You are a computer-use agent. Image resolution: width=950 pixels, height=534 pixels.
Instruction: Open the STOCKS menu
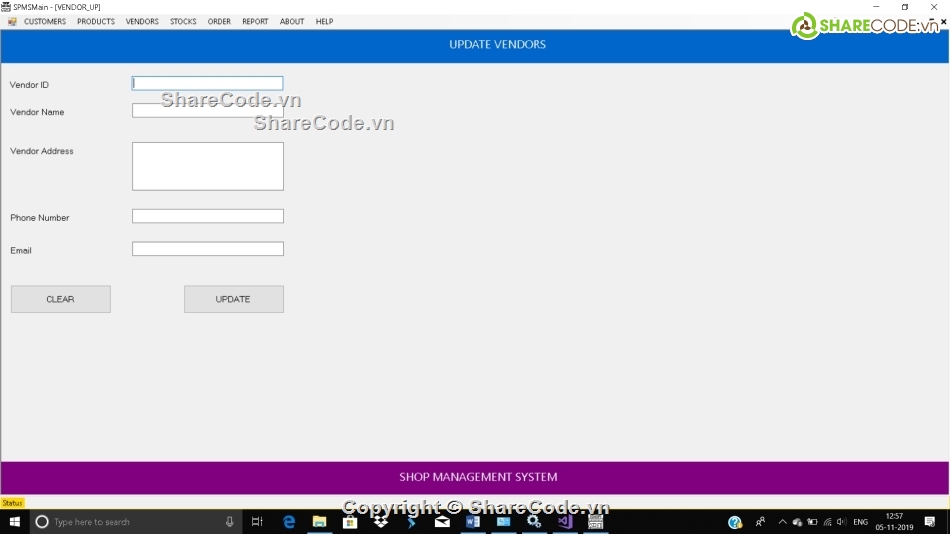[x=183, y=21]
